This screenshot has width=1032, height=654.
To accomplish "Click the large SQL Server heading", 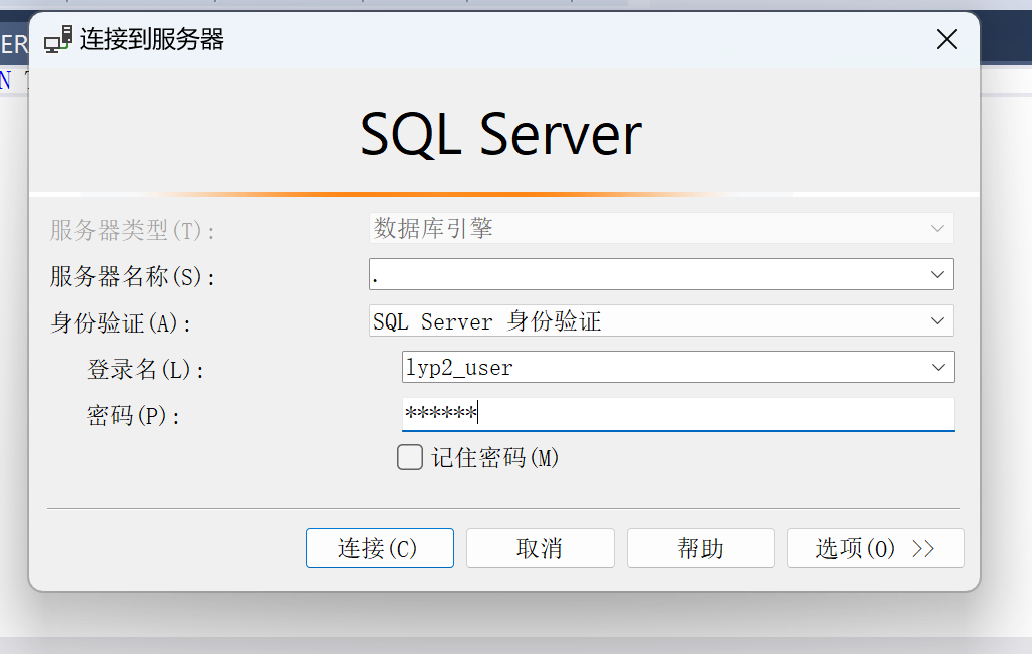I will [501, 135].
